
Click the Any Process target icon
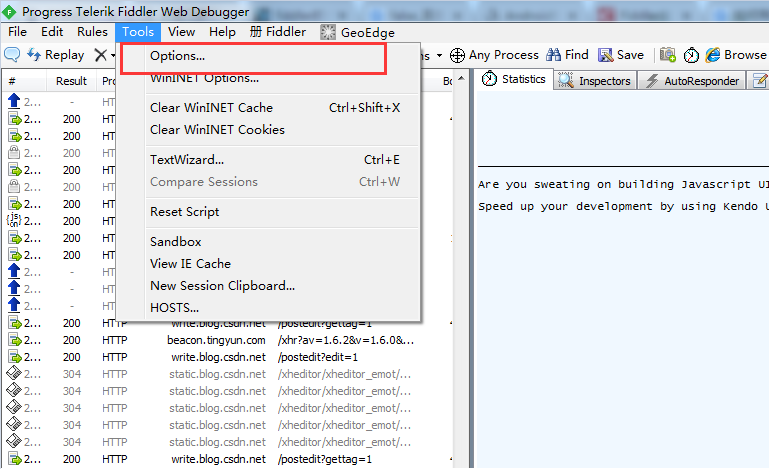tap(457, 55)
